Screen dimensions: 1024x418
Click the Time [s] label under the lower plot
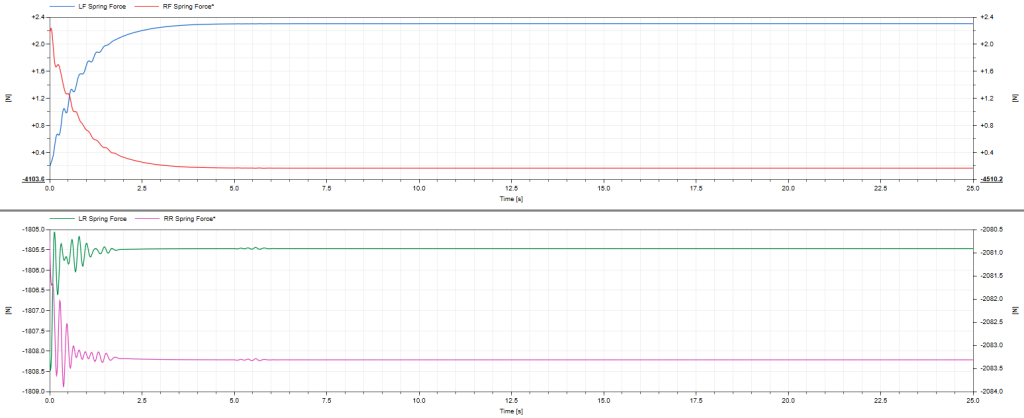[511, 411]
